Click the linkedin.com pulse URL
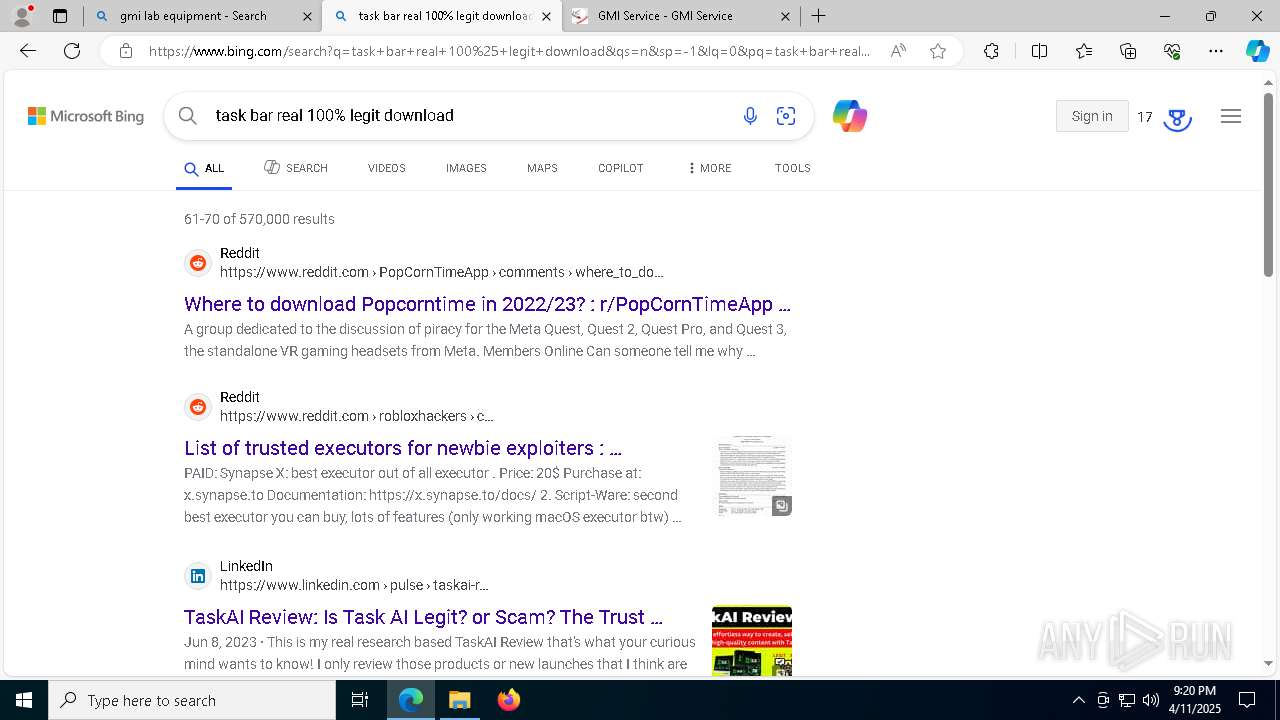 coord(354,585)
